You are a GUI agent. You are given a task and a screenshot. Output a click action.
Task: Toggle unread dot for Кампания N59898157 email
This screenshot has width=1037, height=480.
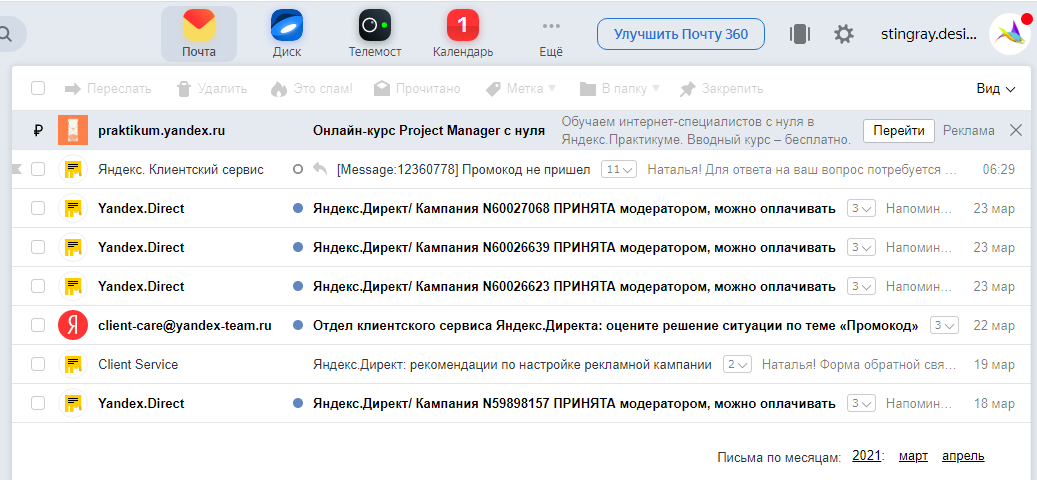298,403
